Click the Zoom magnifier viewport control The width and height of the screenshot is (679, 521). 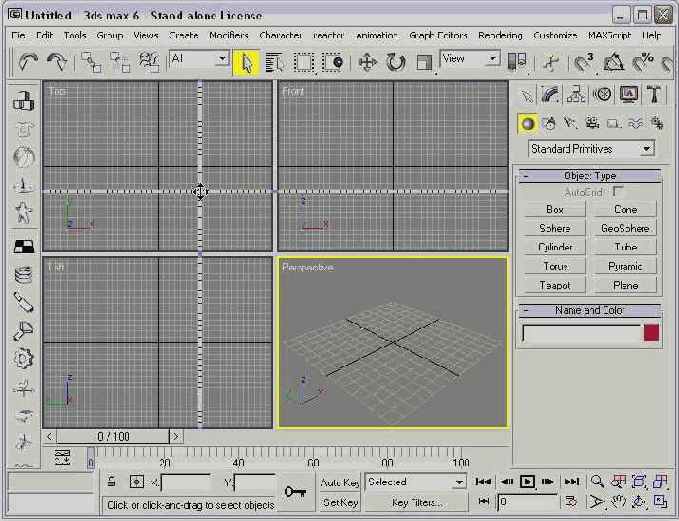tap(598, 482)
